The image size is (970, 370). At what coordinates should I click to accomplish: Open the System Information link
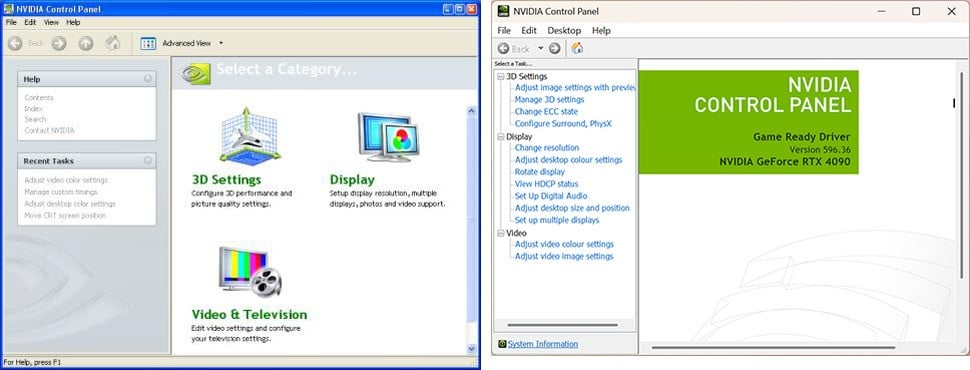(x=543, y=344)
